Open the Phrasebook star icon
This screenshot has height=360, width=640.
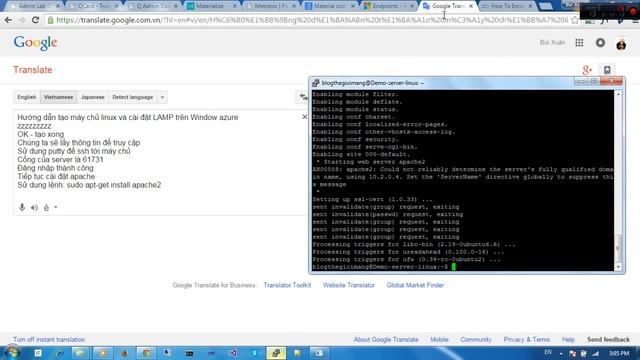(x=607, y=70)
